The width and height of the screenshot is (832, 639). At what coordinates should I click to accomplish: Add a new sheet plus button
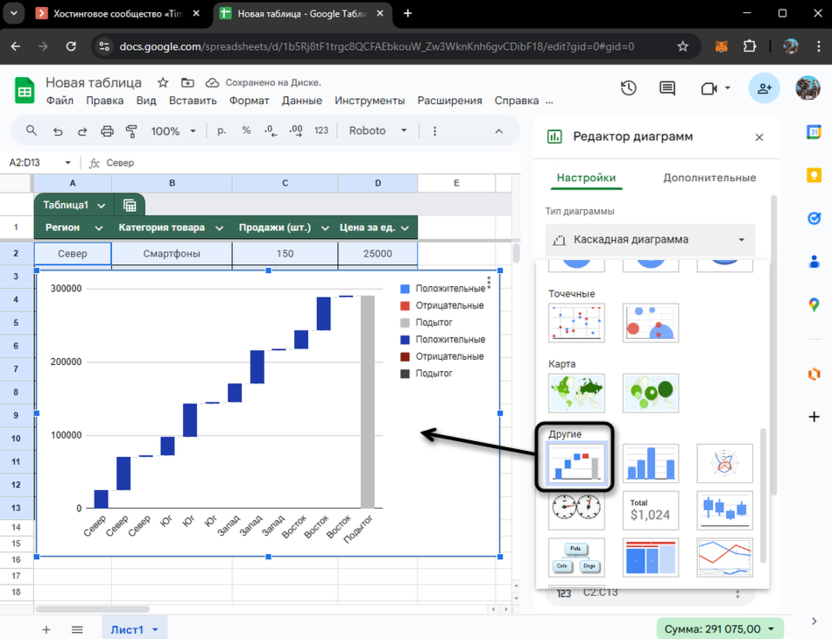point(46,630)
